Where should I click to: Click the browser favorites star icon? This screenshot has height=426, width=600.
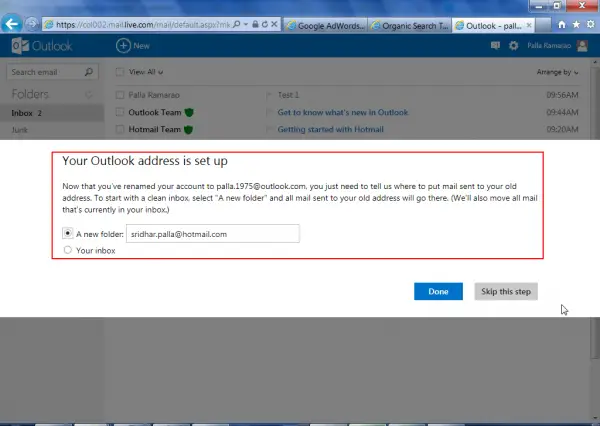pyautogui.click(x=576, y=22)
